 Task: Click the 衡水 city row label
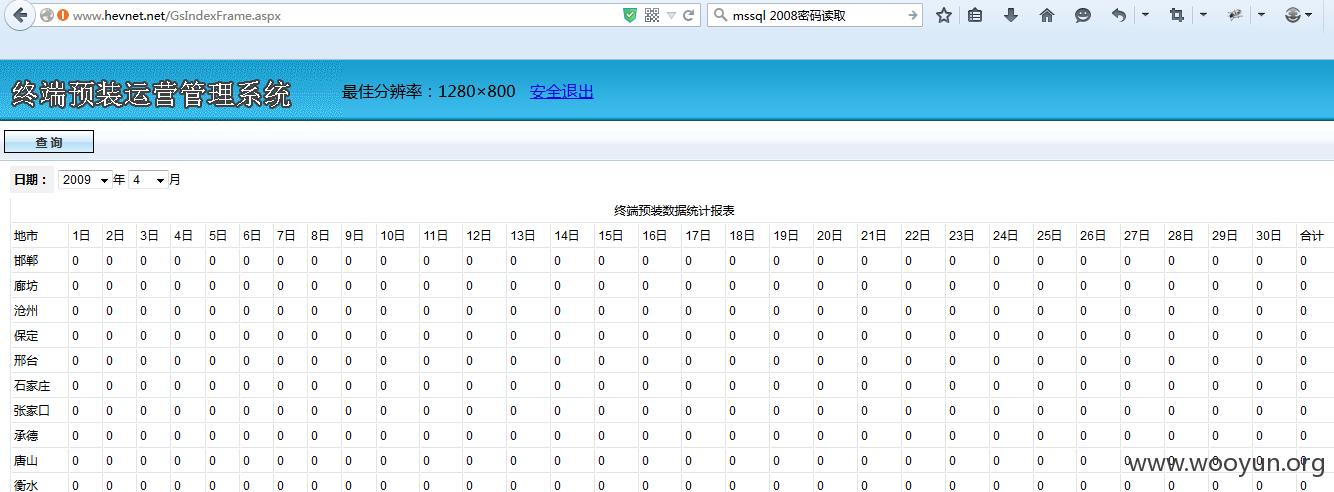pyautogui.click(x=26, y=485)
